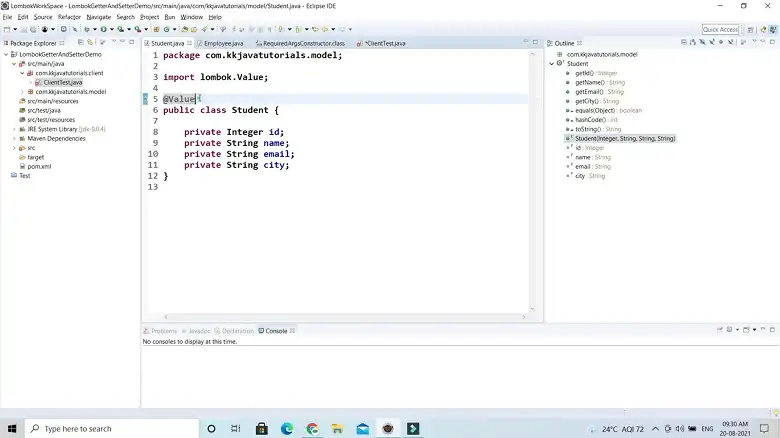Image resolution: width=780 pixels, height=438 pixels.
Task: Select pom.xml in Package Explorer
Action: coord(39,166)
